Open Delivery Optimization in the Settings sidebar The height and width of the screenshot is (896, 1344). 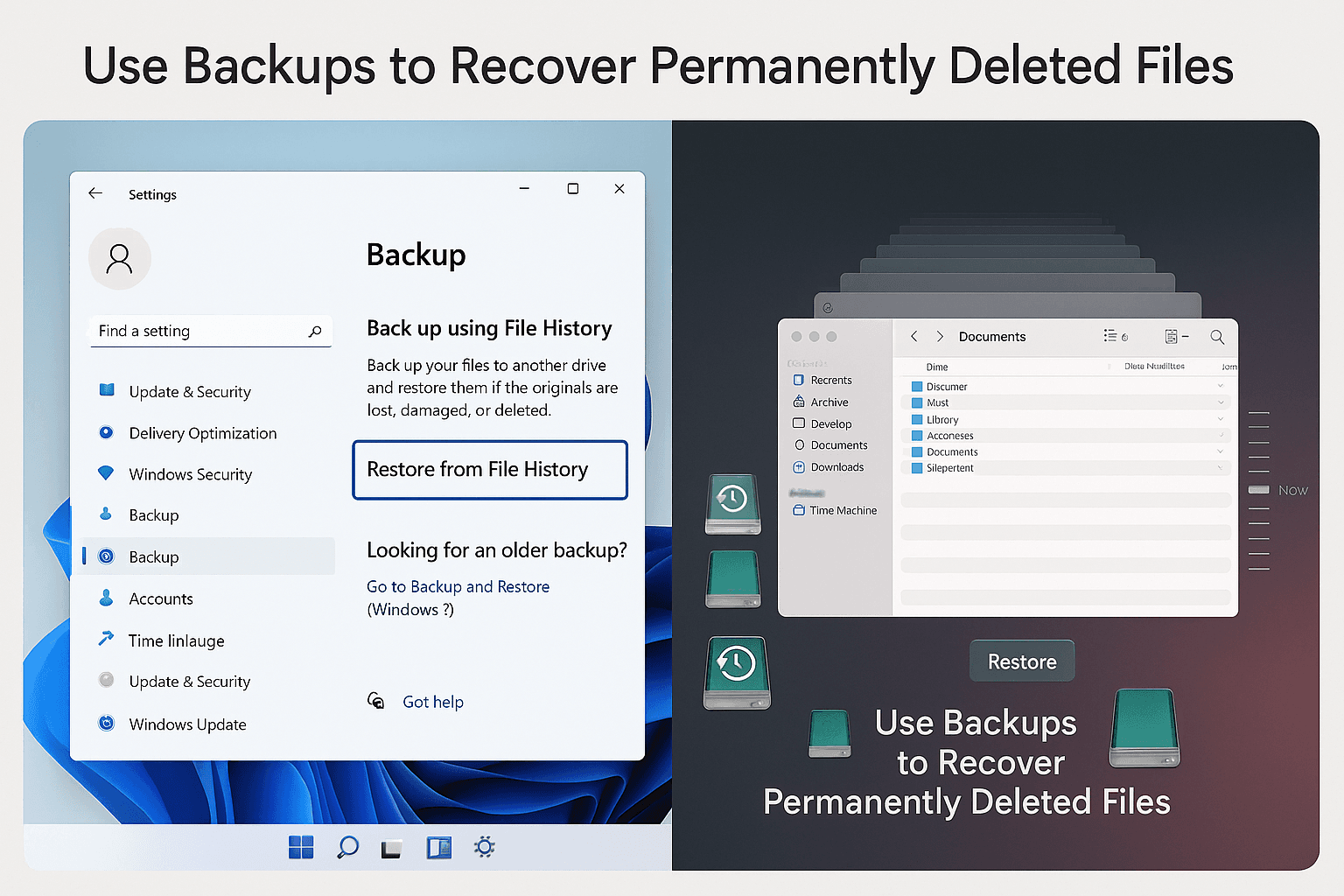pyautogui.click(x=202, y=433)
